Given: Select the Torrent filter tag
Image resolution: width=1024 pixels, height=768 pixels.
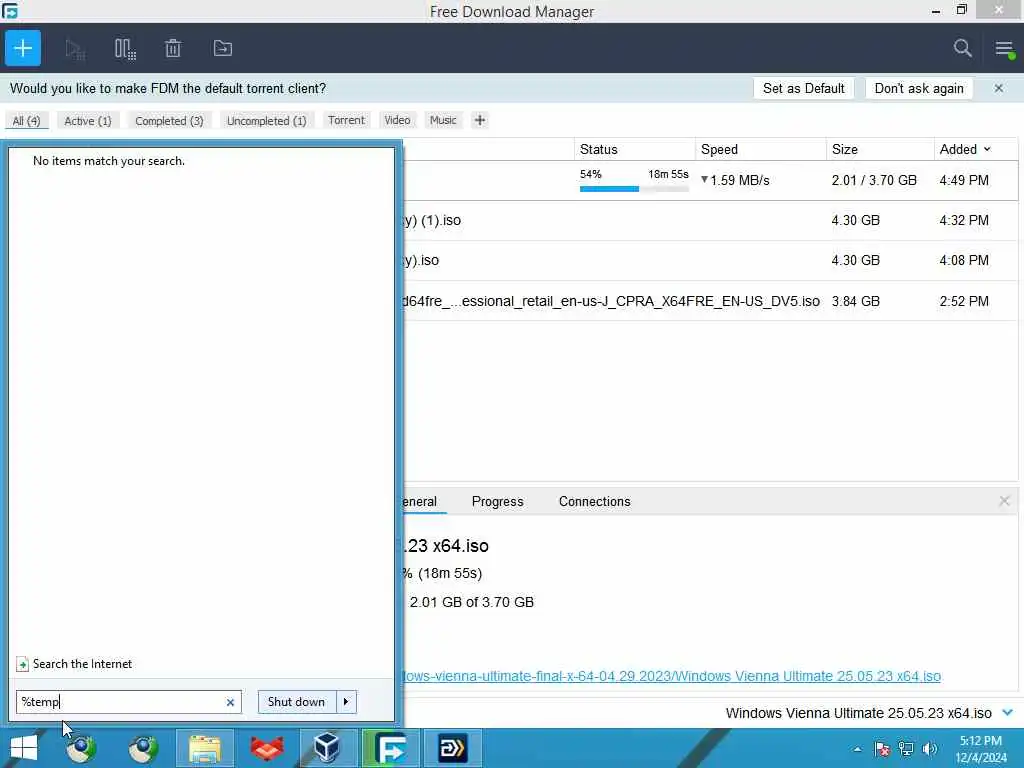Looking at the screenshot, I should tap(346, 120).
